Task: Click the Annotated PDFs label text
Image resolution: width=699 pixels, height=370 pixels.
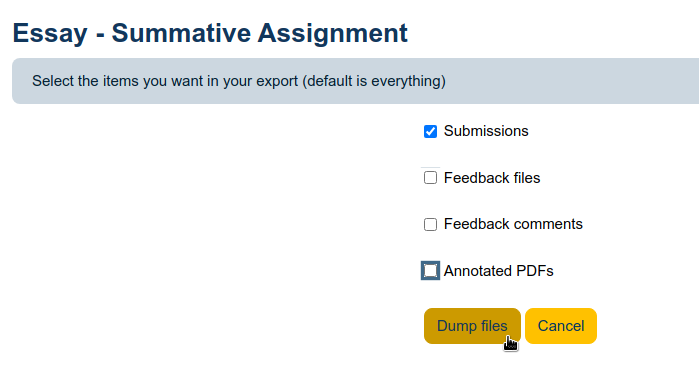Action: coord(498,271)
